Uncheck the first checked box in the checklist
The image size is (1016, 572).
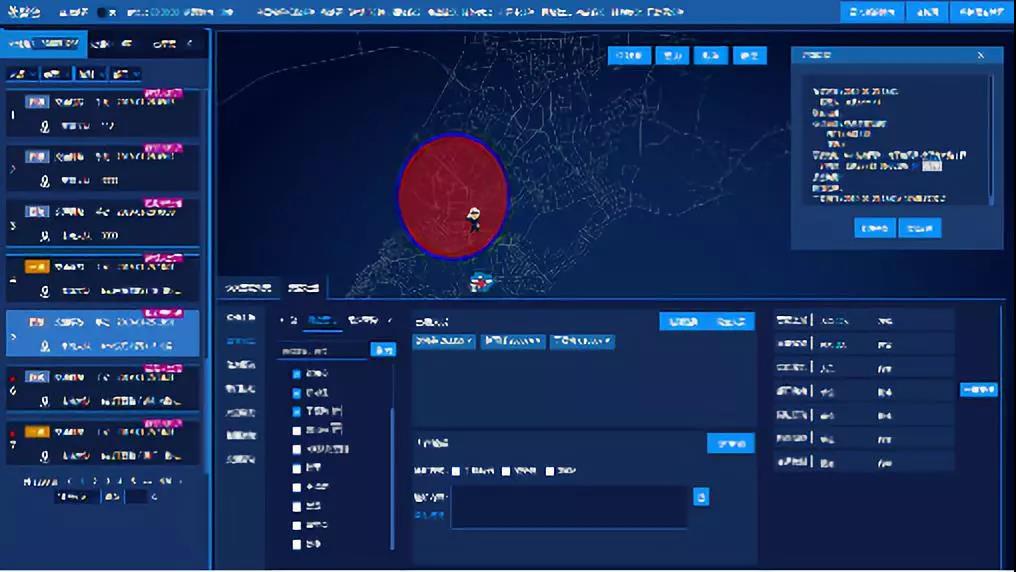[296, 374]
